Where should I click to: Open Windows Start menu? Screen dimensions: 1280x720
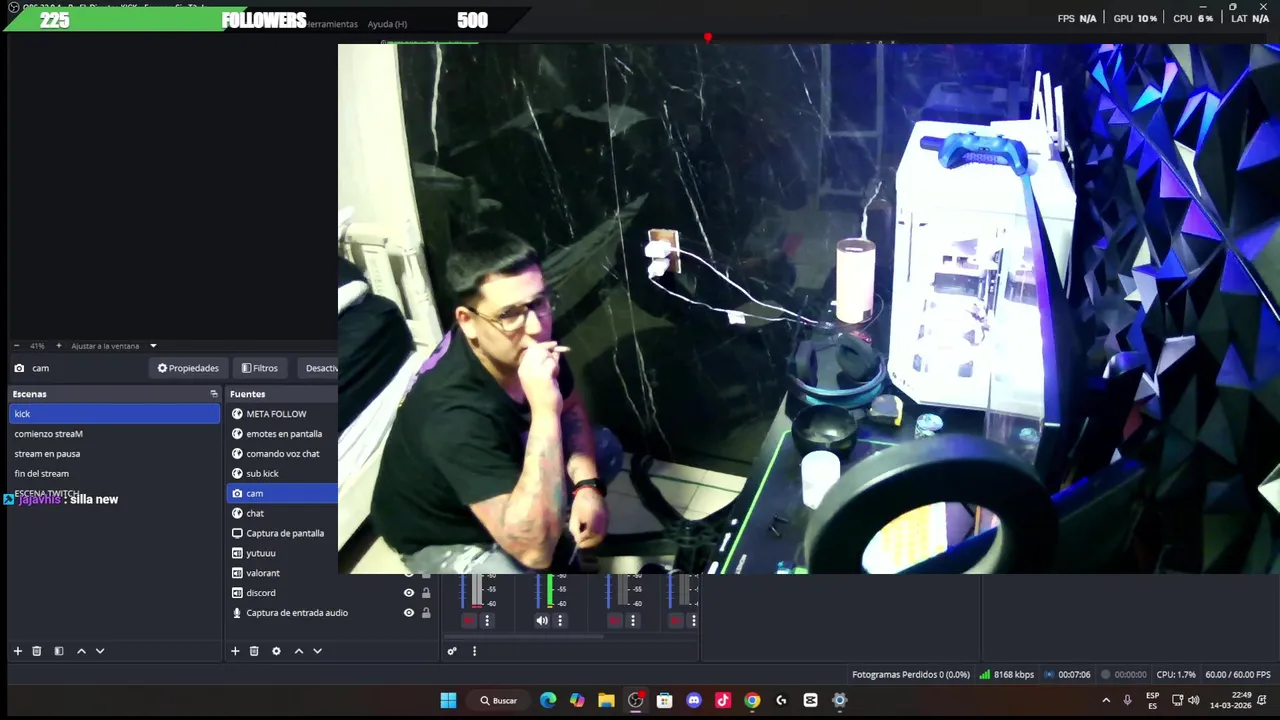[448, 701]
